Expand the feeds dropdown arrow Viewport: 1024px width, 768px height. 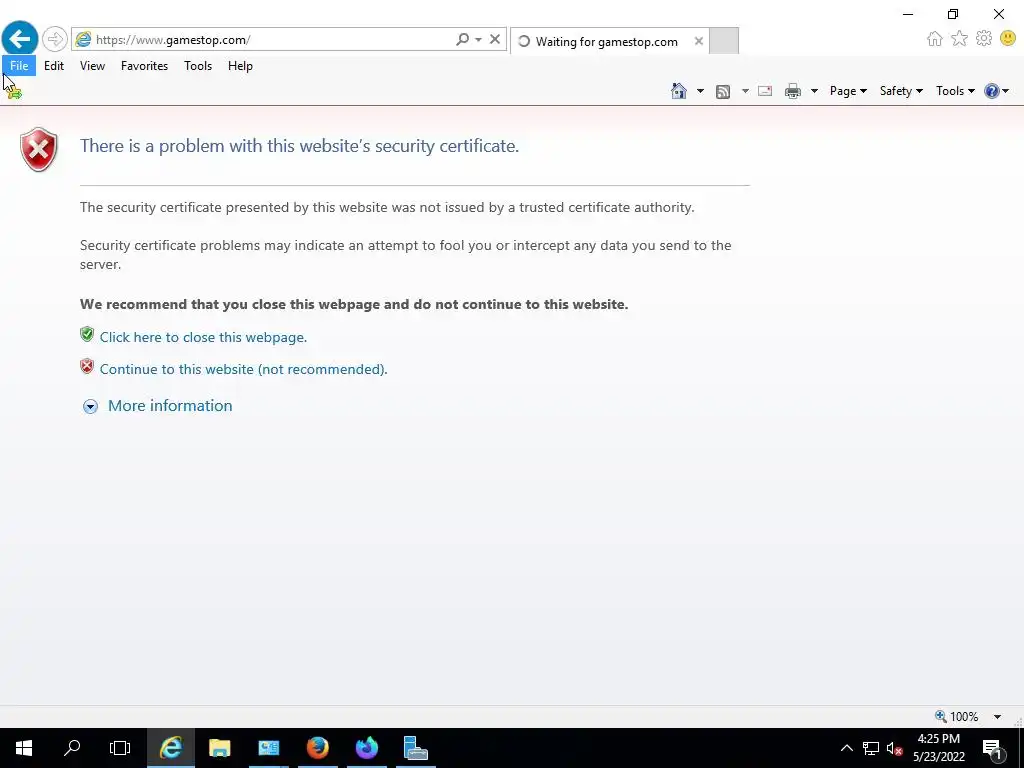pos(745,91)
